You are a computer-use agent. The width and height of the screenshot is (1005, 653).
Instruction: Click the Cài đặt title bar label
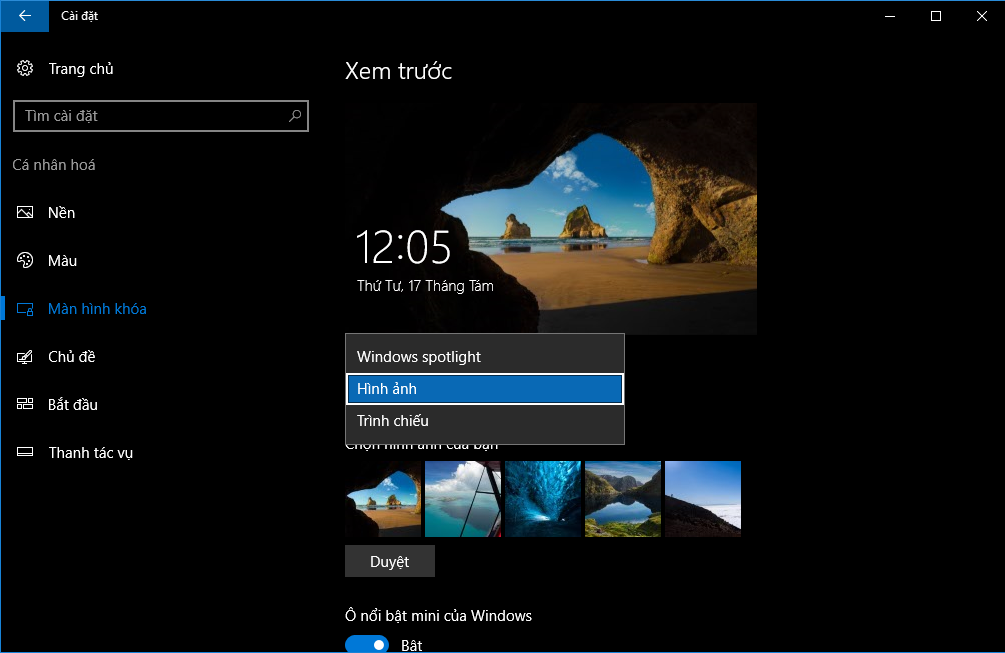[79, 16]
